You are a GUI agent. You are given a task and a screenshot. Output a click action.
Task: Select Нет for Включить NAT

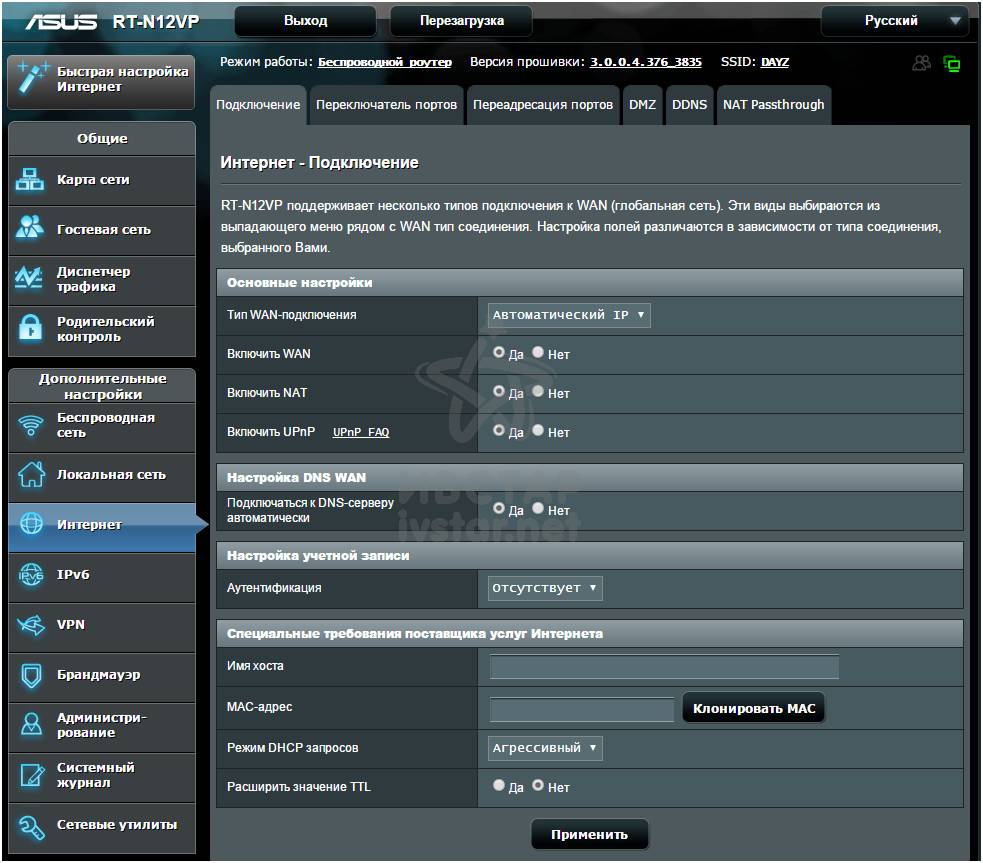pos(538,391)
